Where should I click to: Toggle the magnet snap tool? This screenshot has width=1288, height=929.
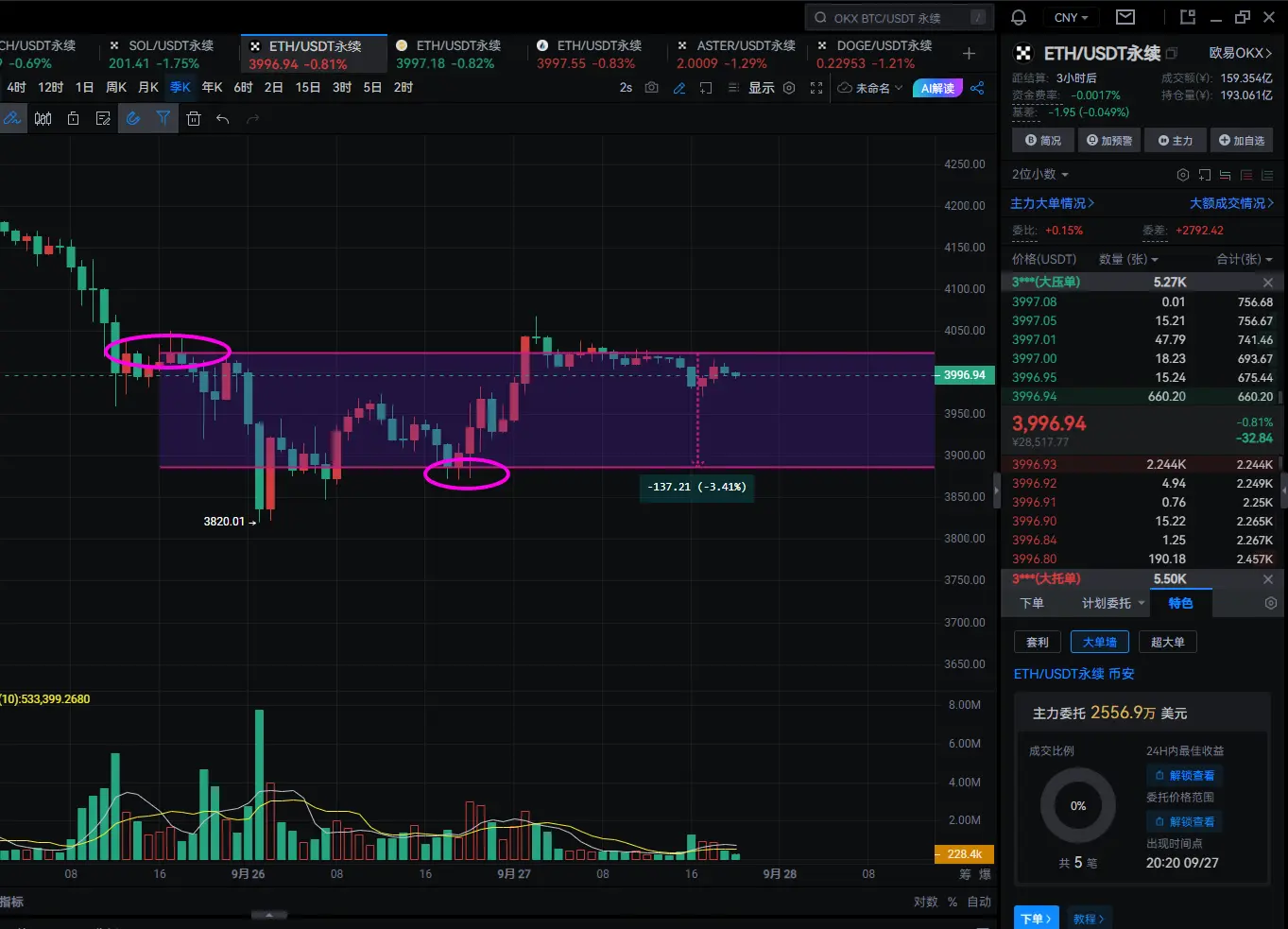point(133,118)
